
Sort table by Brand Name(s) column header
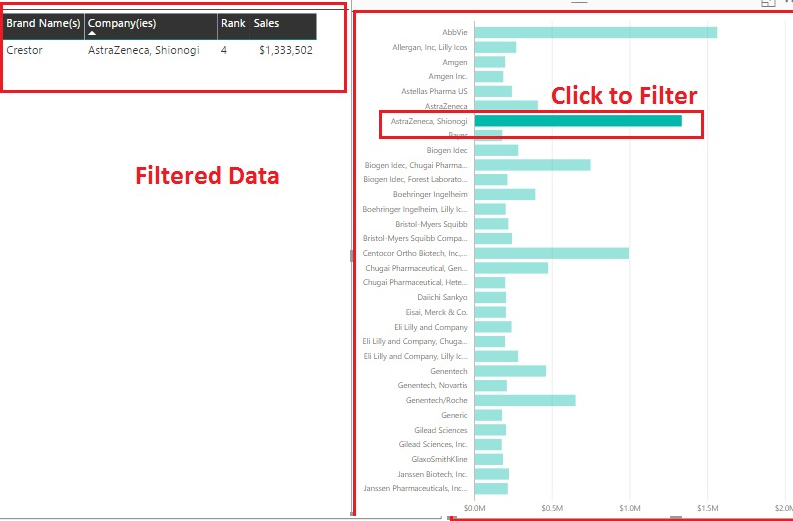click(43, 23)
